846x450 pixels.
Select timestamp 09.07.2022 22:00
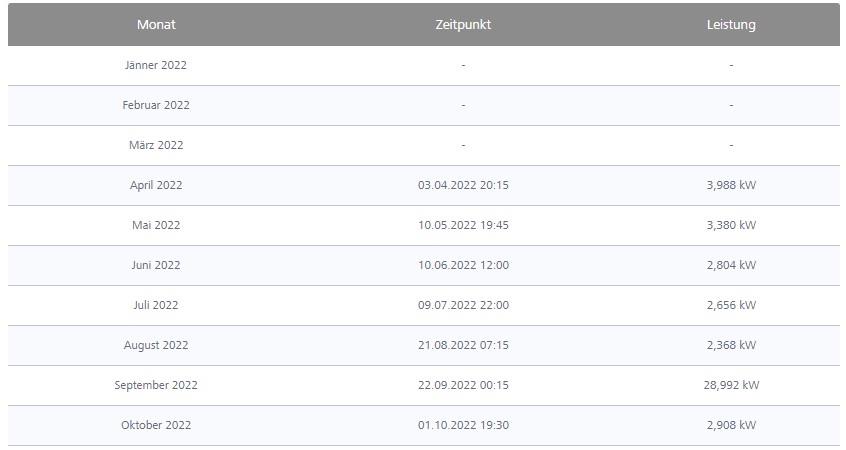[x=463, y=305]
